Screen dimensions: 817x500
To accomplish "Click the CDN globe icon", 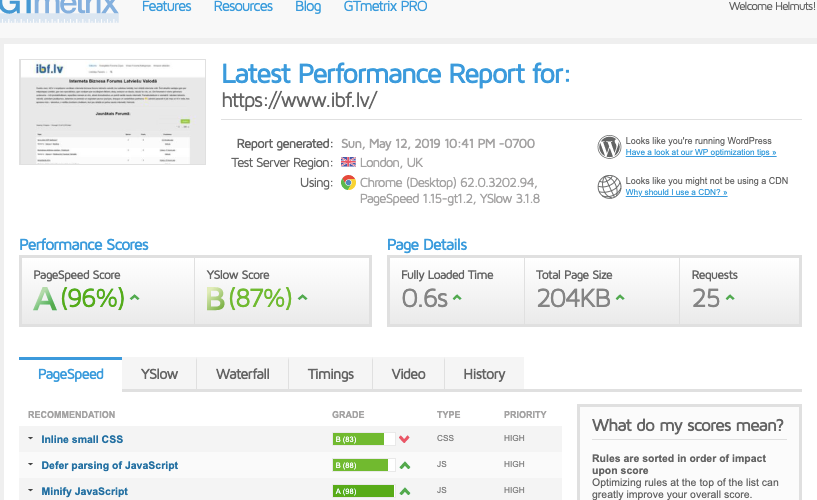I will pos(609,186).
